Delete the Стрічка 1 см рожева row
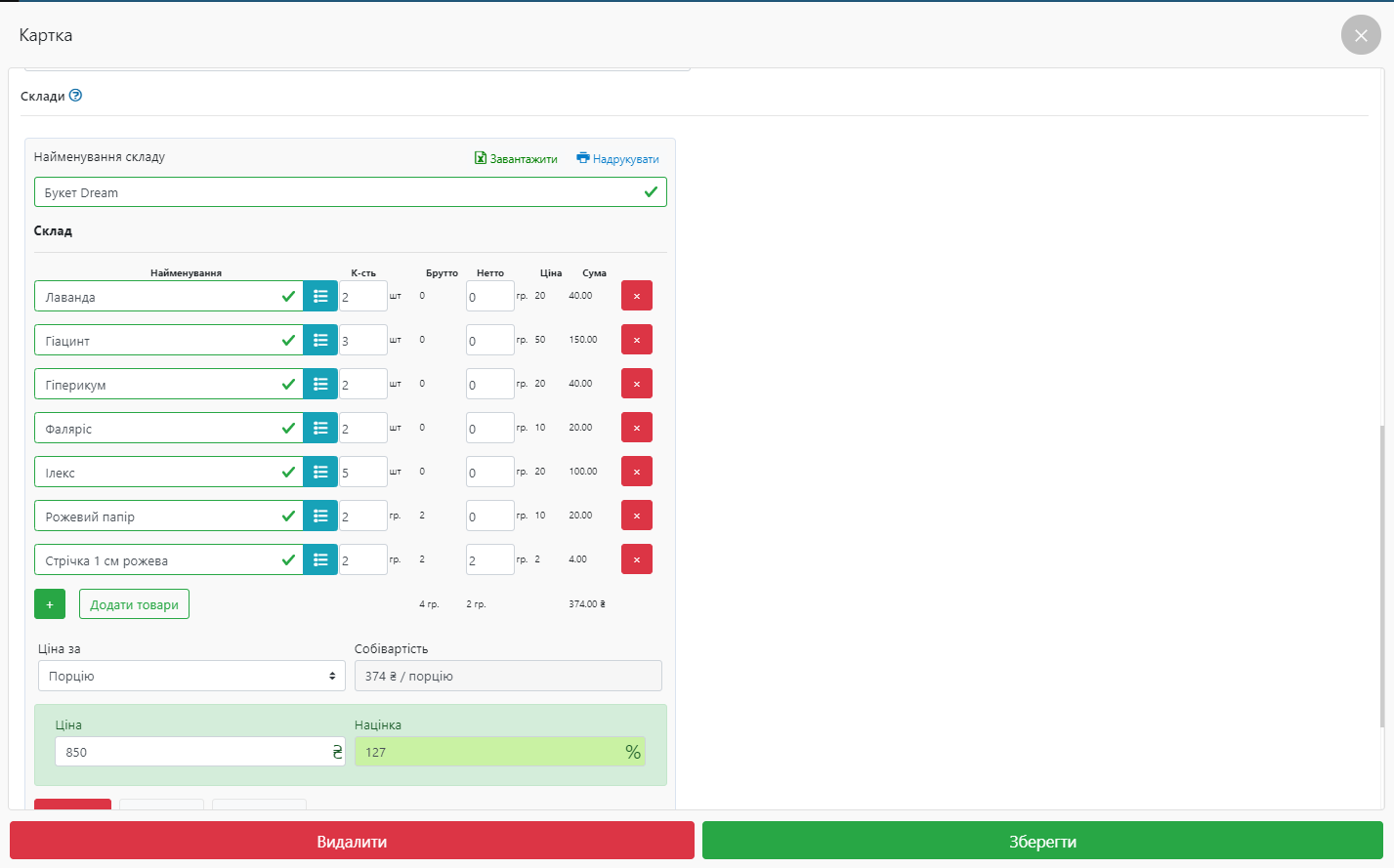Viewport: 1394px width, 868px height. (x=637, y=559)
